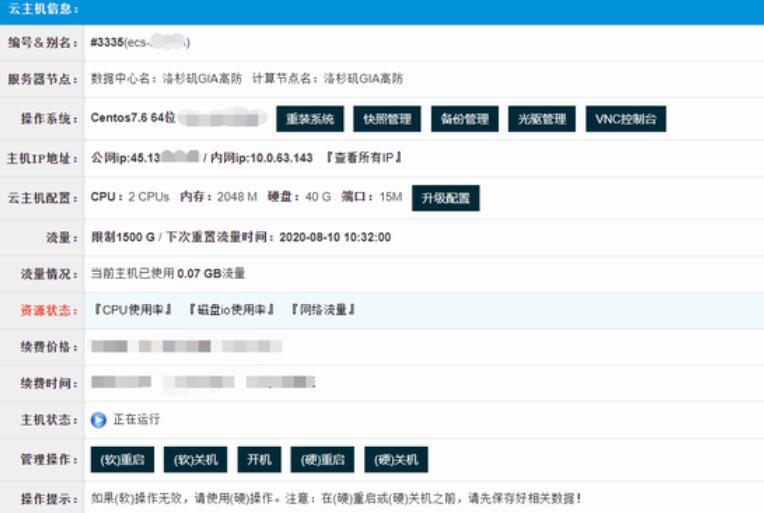Open the CPU使用率 usage link
Screen dimensions: 764x513
click(x=132, y=310)
